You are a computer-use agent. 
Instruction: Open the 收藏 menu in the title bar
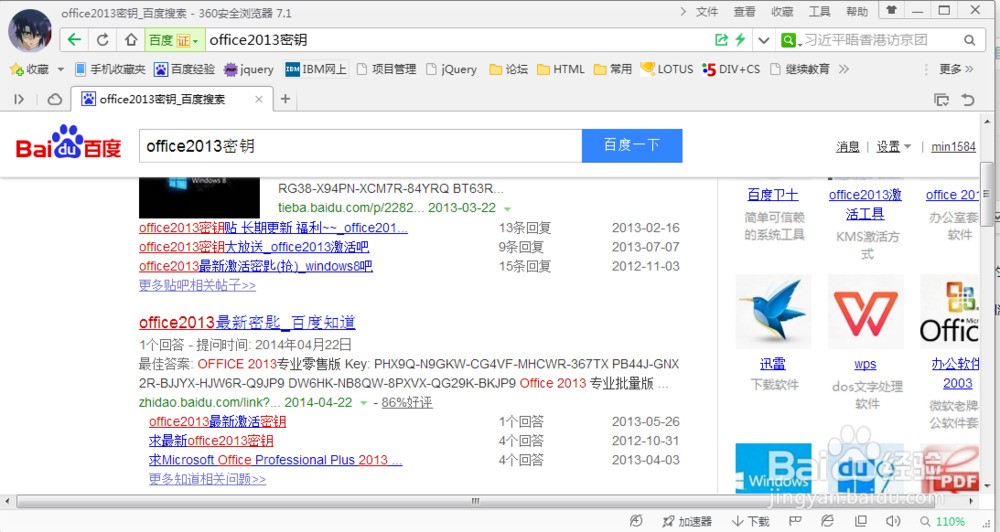[782, 11]
